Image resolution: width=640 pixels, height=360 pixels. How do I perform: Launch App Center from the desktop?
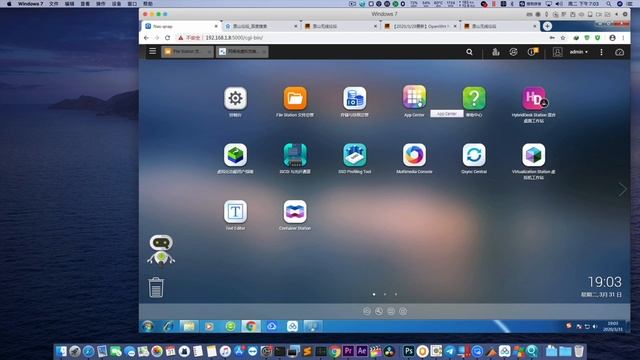click(x=414, y=98)
